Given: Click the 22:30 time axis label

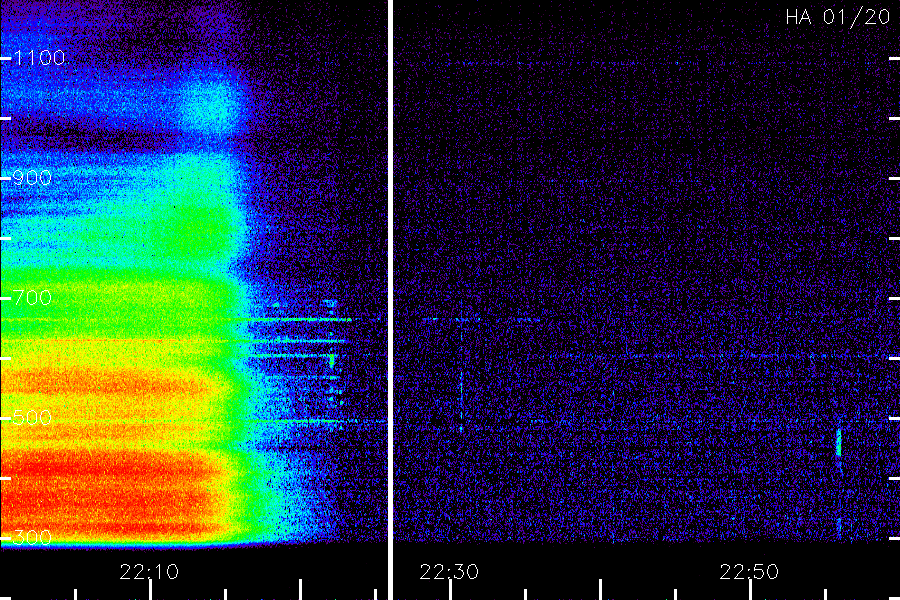Looking at the screenshot, I should point(449,572).
